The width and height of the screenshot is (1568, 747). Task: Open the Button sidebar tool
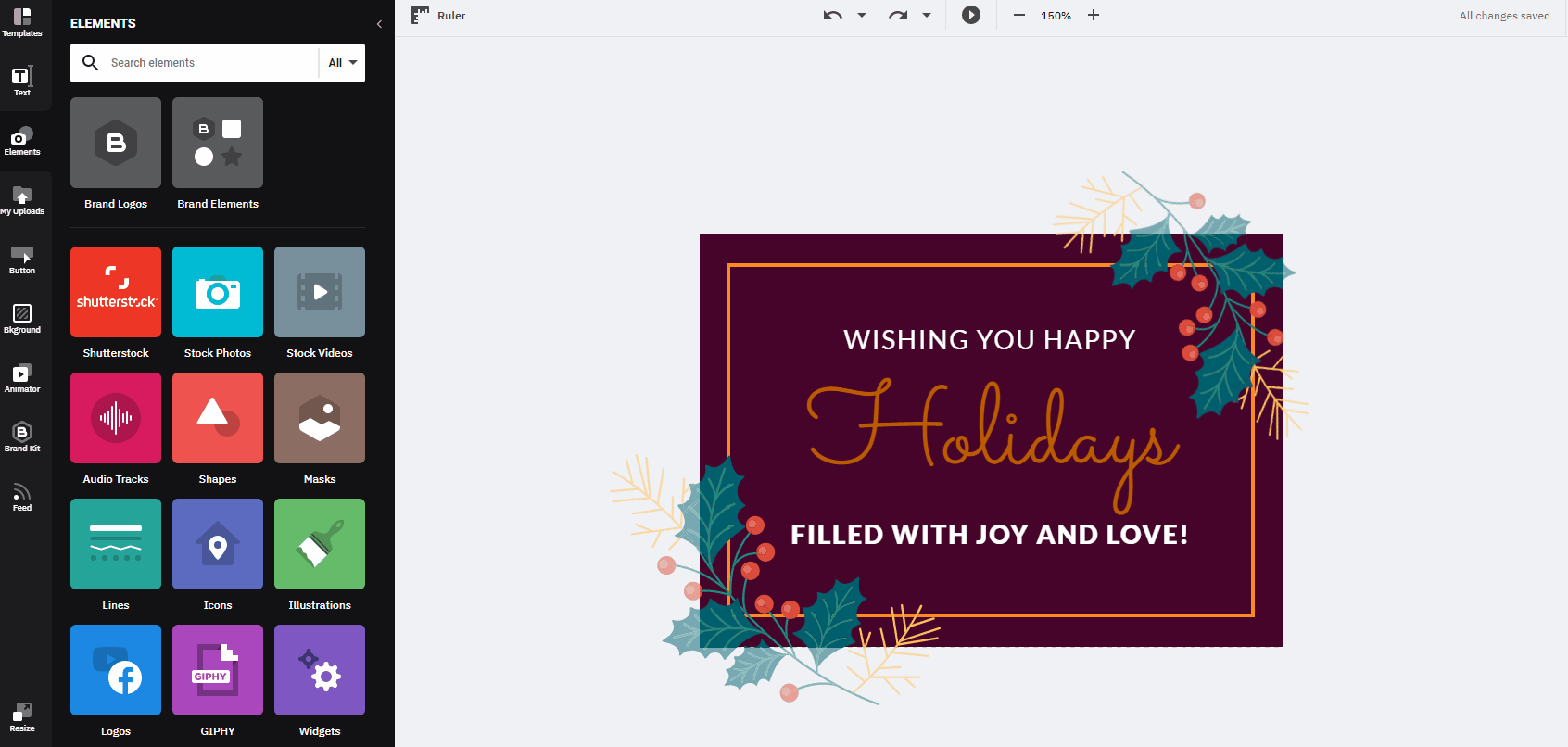point(22,260)
